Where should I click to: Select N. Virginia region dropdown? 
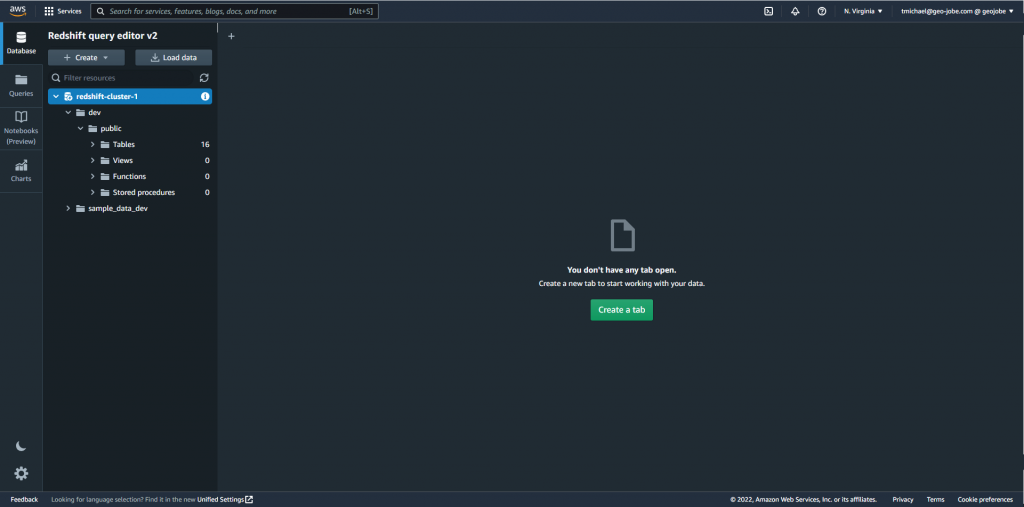click(863, 11)
